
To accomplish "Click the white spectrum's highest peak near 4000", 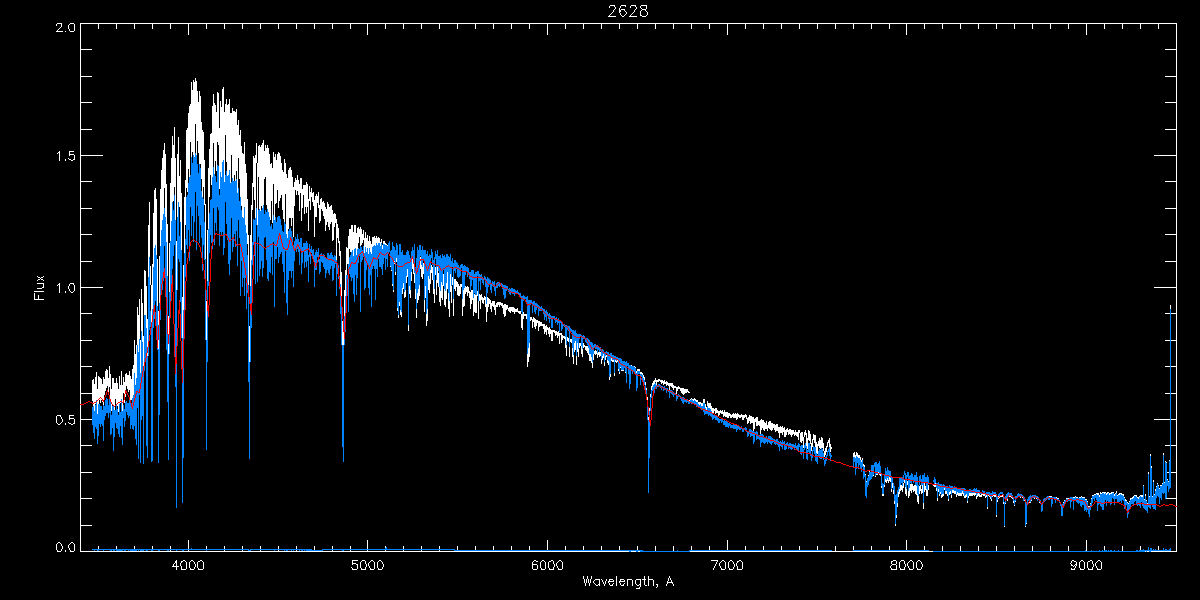I will tap(194, 81).
